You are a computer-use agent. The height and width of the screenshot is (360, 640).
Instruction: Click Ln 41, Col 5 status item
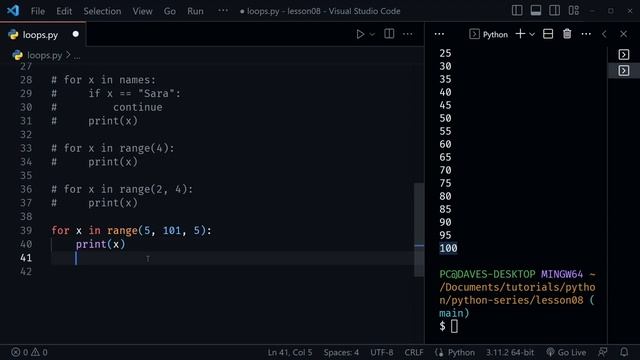[x=290, y=352]
